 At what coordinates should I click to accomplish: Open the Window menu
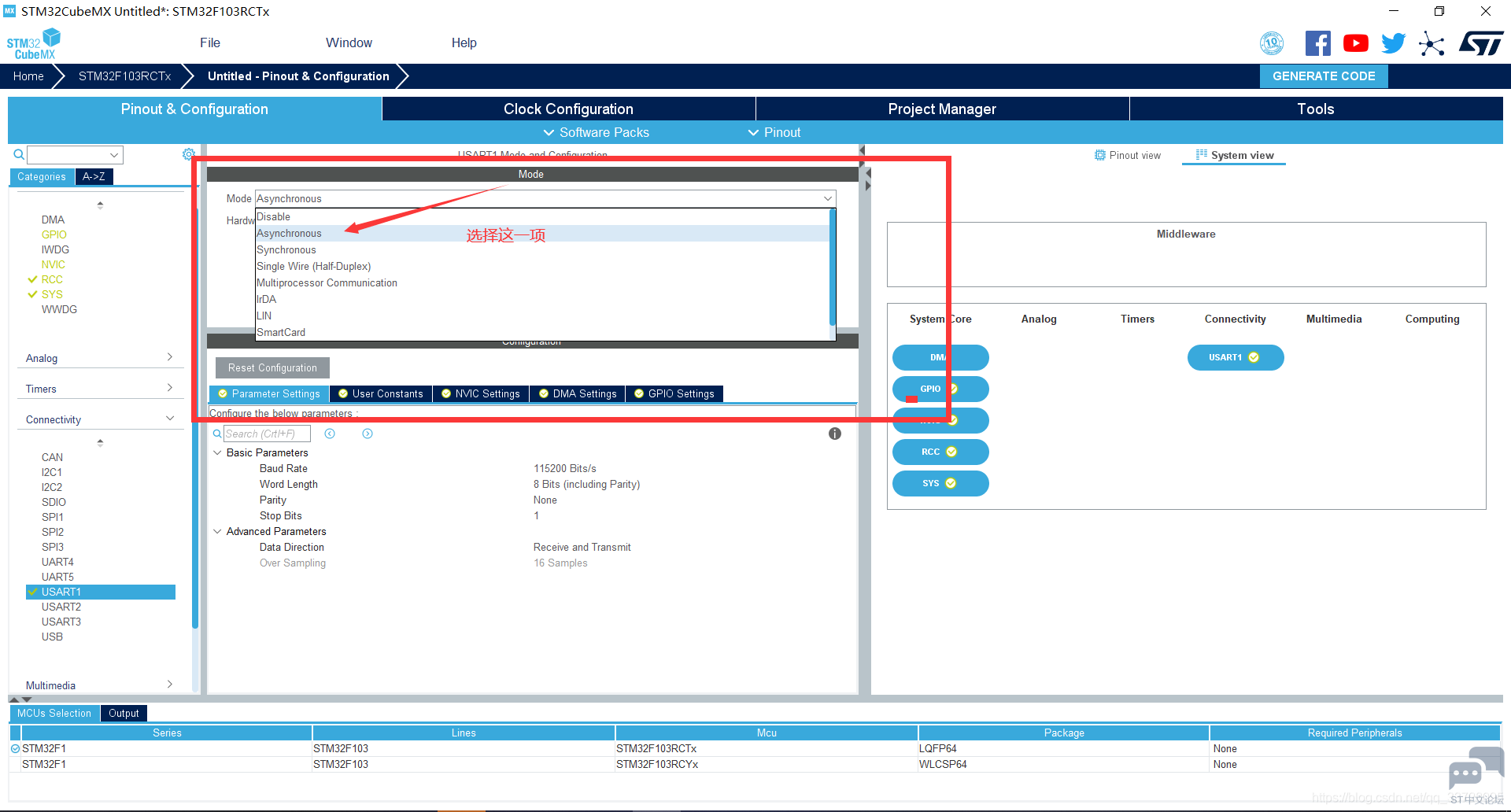[x=349, y=42]
